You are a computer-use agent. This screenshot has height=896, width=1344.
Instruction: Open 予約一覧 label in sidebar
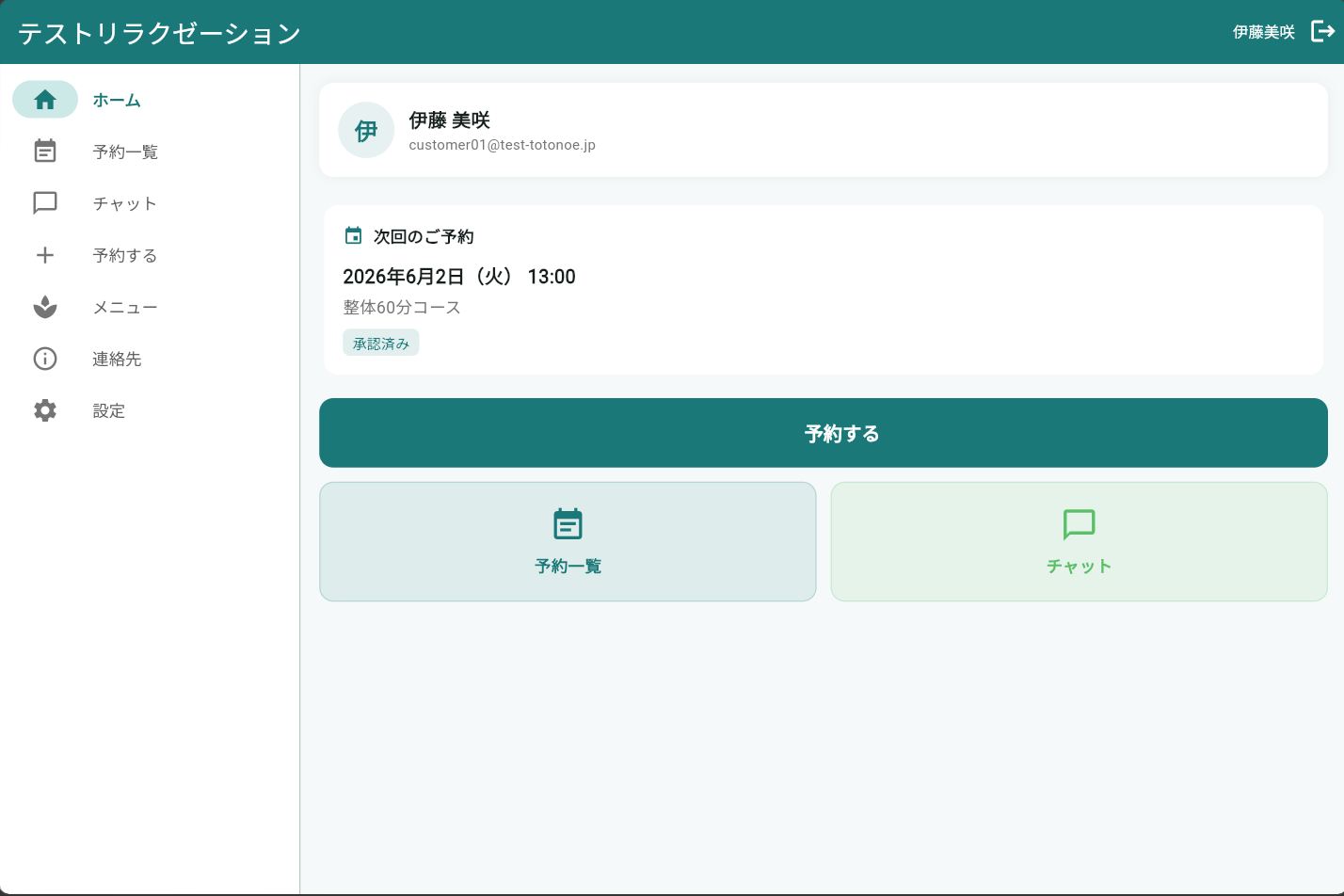[125, 152]
